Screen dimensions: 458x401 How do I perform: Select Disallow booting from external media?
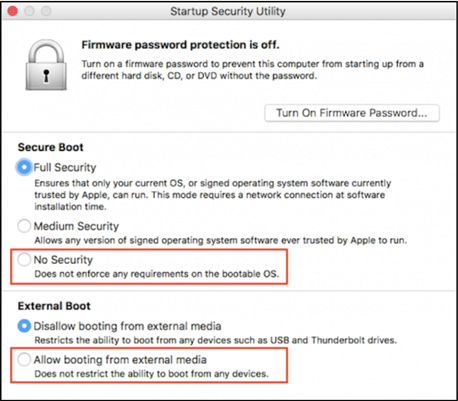click(24, 326)
